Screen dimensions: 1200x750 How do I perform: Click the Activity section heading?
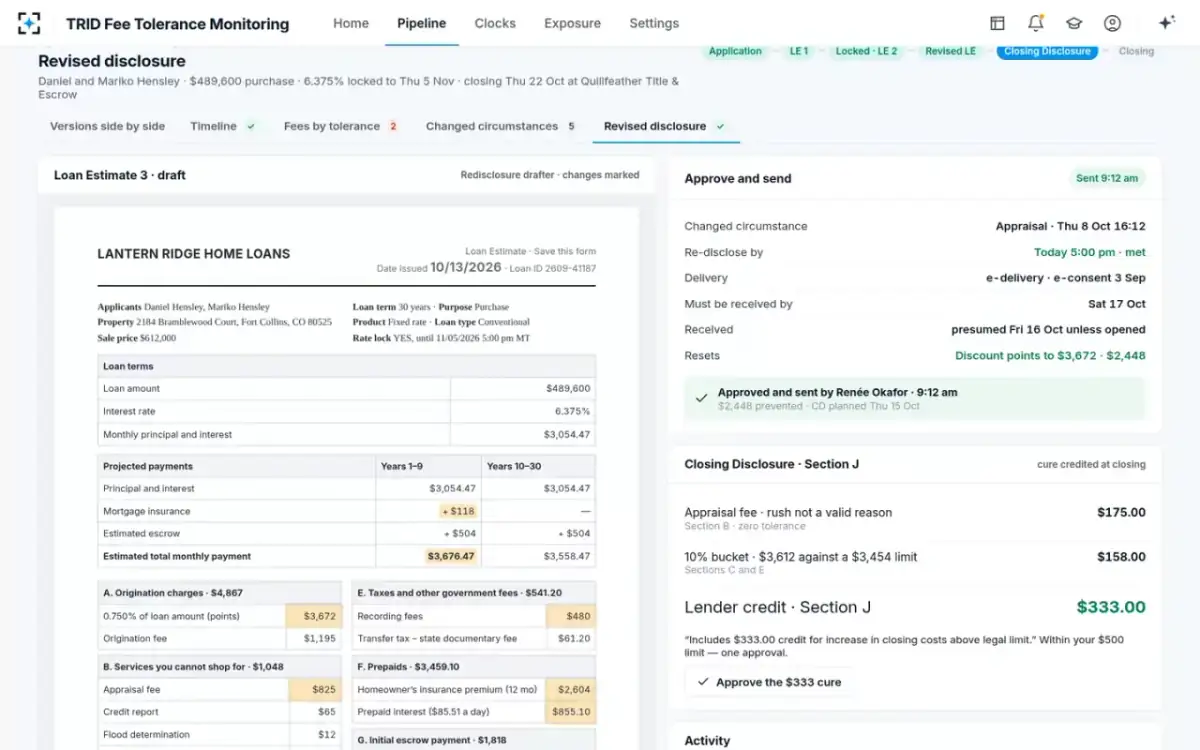point(707,741)
